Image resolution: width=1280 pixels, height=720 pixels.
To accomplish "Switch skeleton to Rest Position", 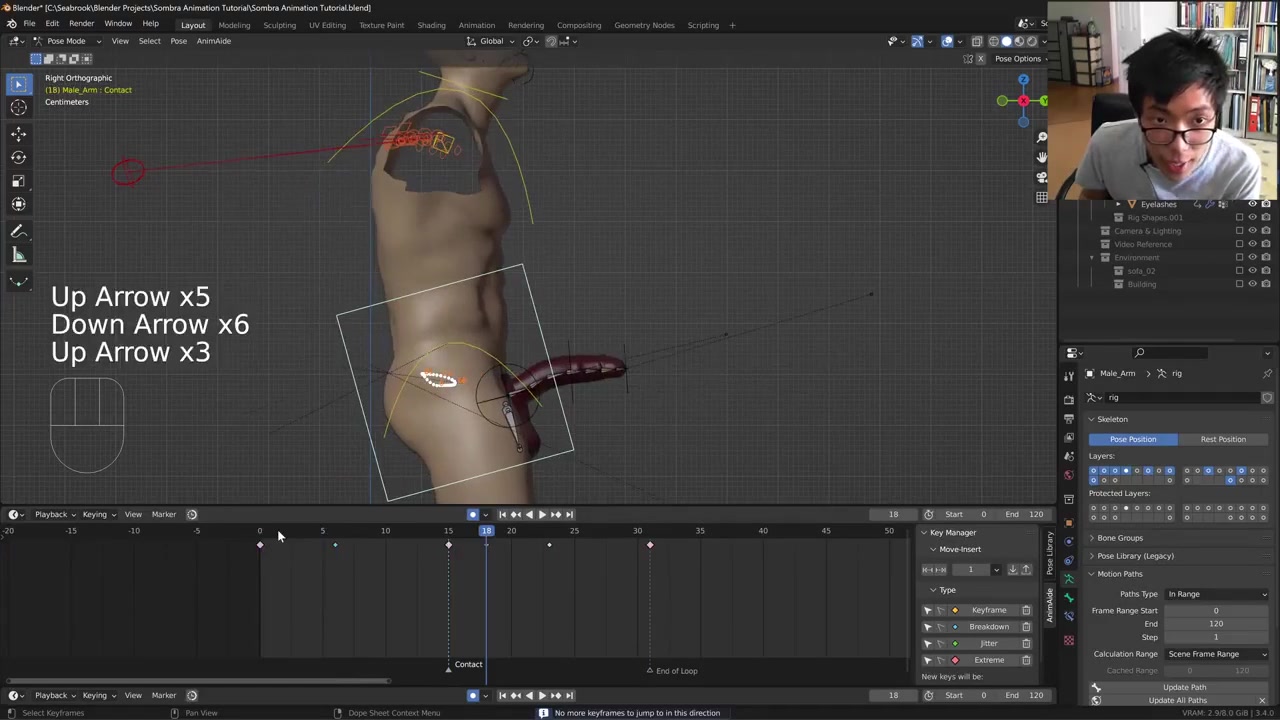I will pos(1222,439).
